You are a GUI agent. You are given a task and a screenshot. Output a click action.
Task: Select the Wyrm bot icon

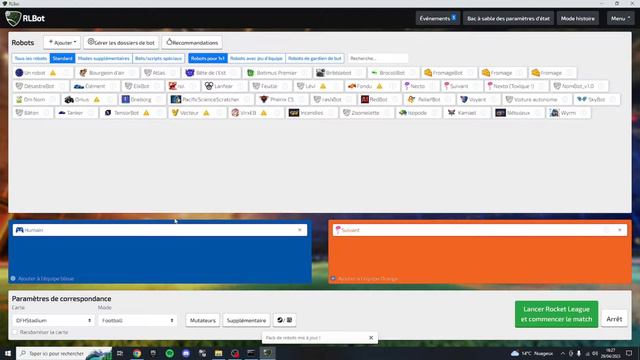coord(554,113)
